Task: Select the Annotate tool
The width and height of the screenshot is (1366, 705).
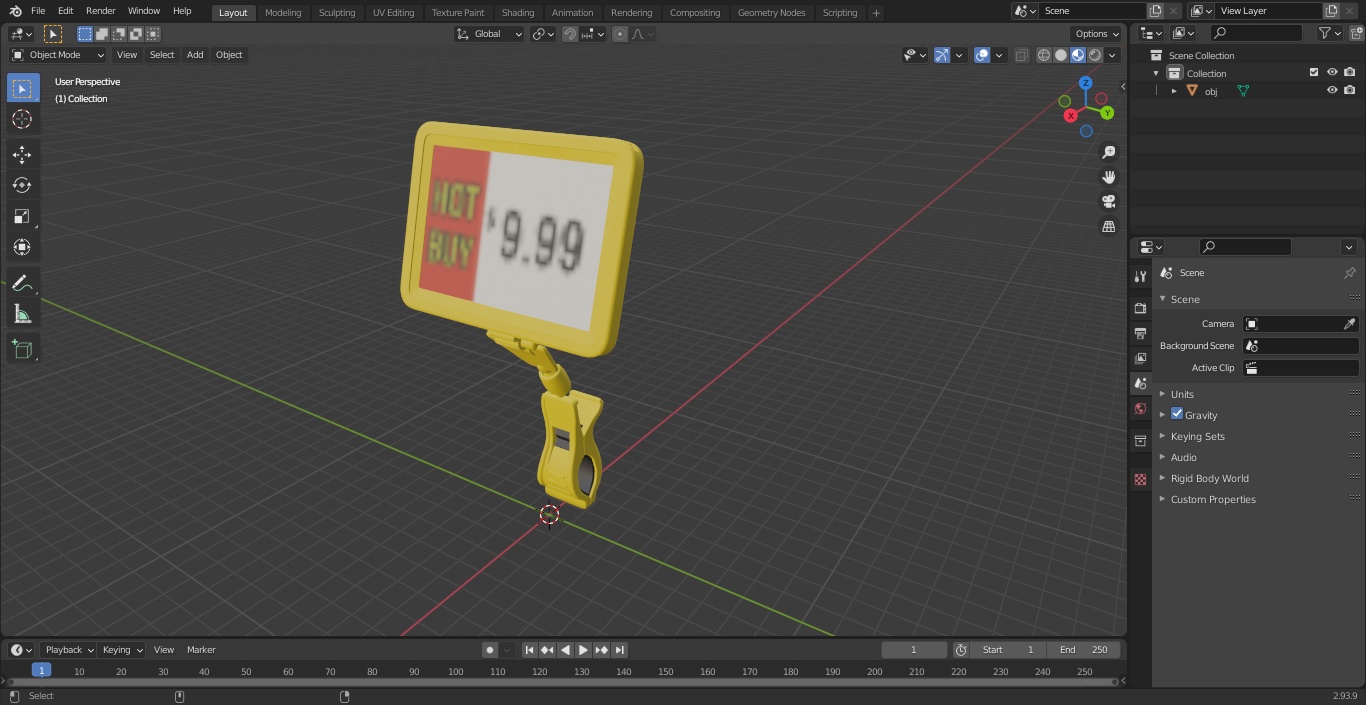Action: click(x=22, y=282)
